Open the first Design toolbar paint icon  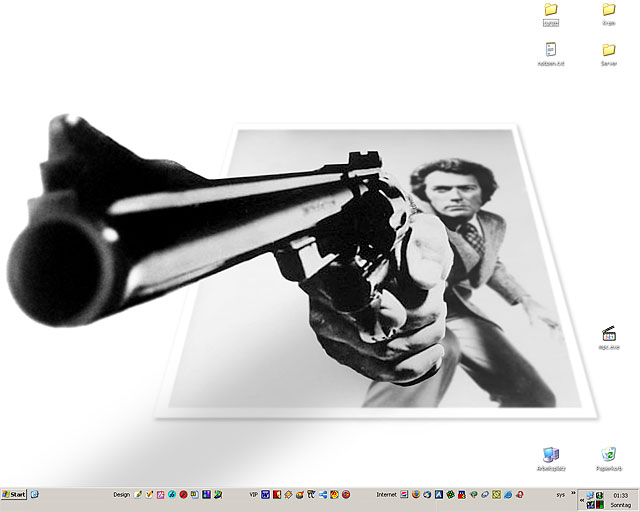coord(138,494)
